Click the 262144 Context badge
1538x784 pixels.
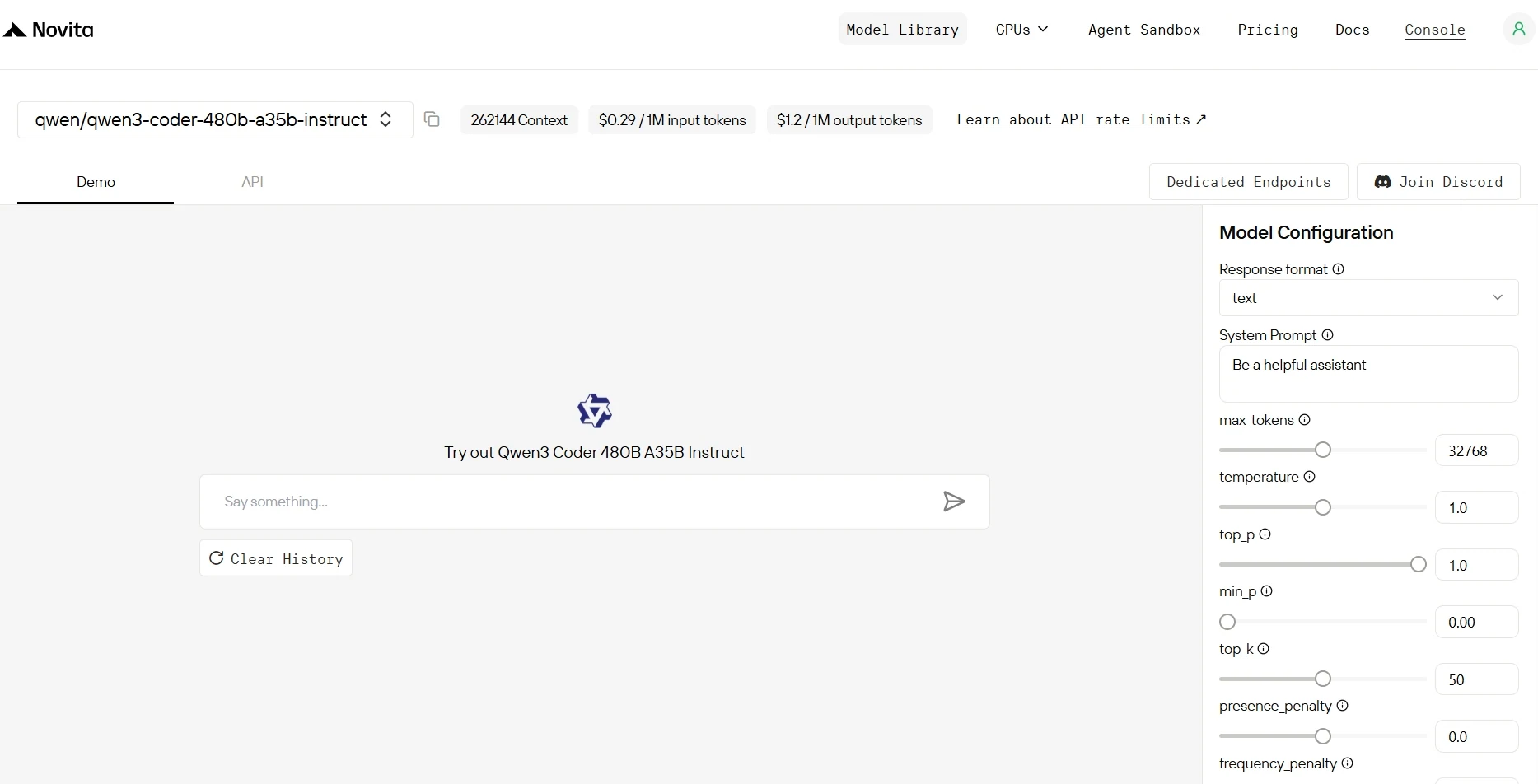point(519,120)
